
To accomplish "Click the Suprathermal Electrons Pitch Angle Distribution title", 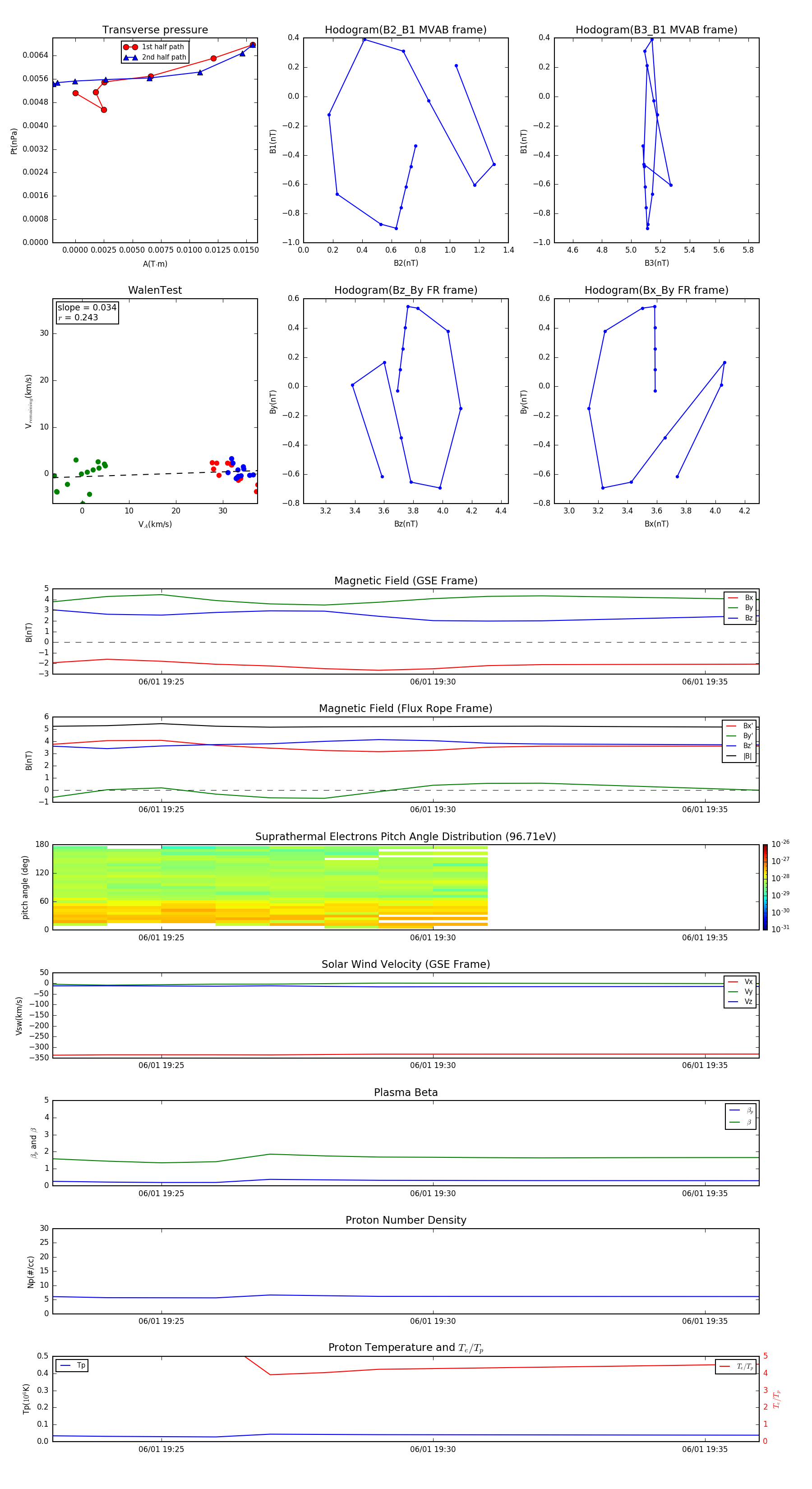I will (x=406, y=837).
